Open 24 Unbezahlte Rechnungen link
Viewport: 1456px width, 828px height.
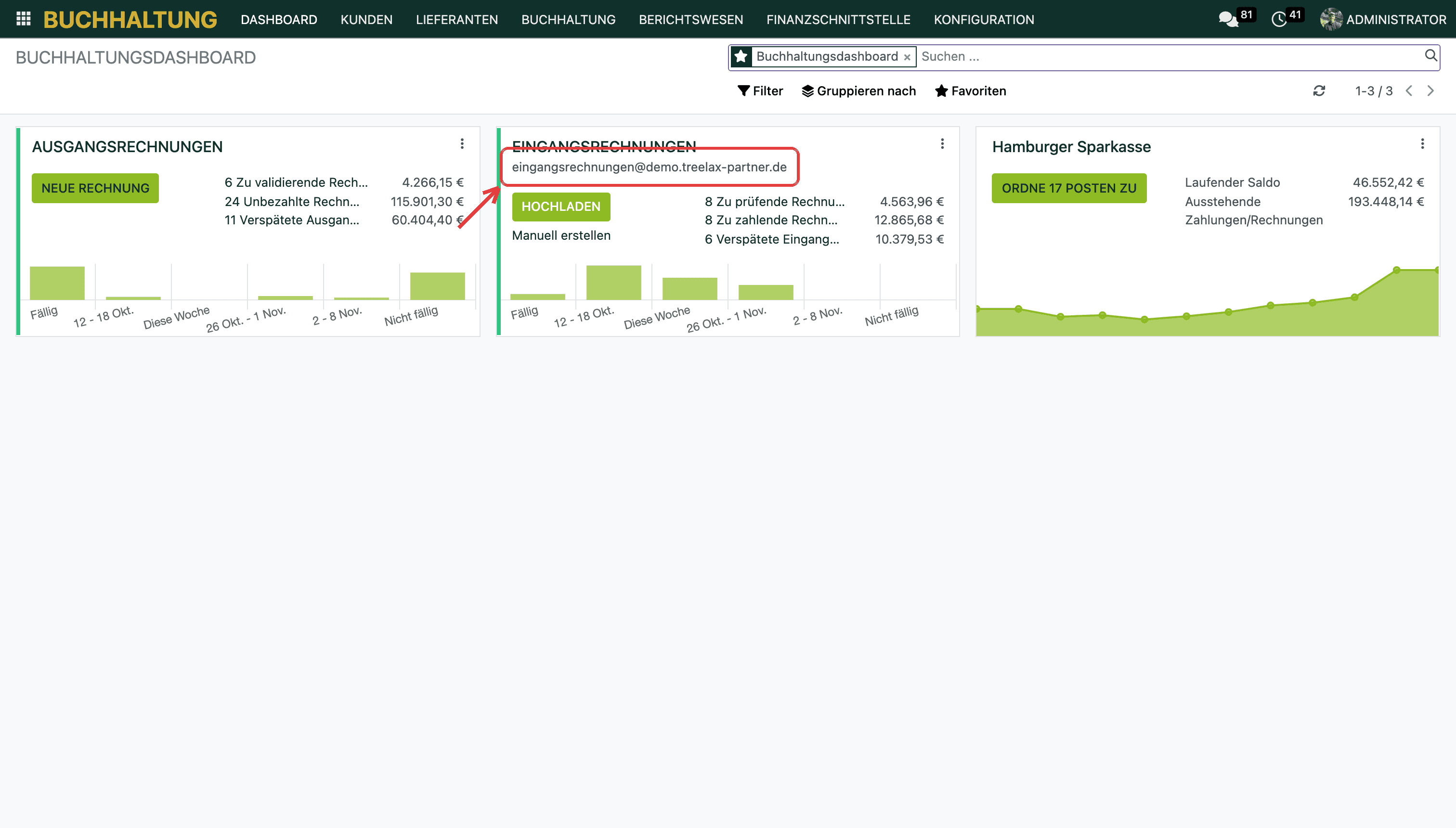pyautogui.click(x=292, y=201)
